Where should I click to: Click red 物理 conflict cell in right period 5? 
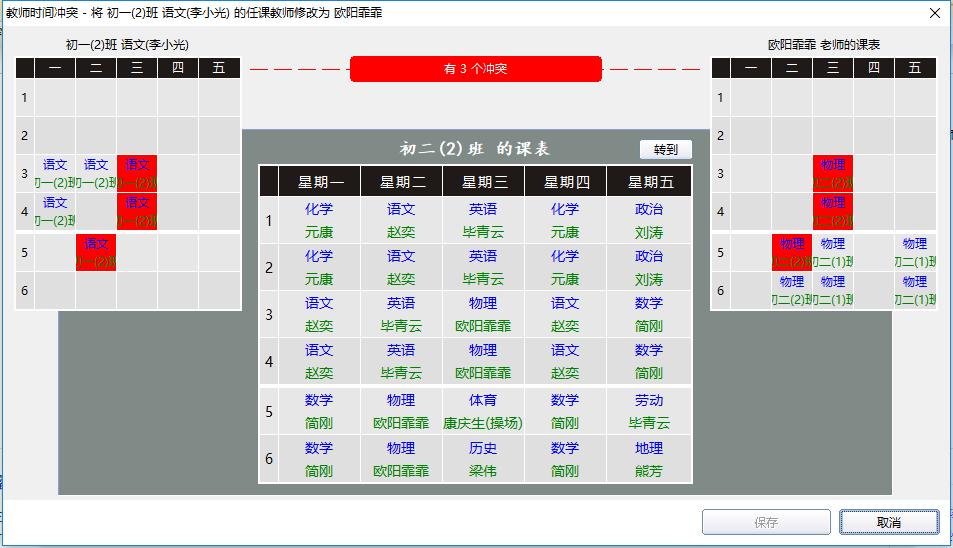(791, 252)
